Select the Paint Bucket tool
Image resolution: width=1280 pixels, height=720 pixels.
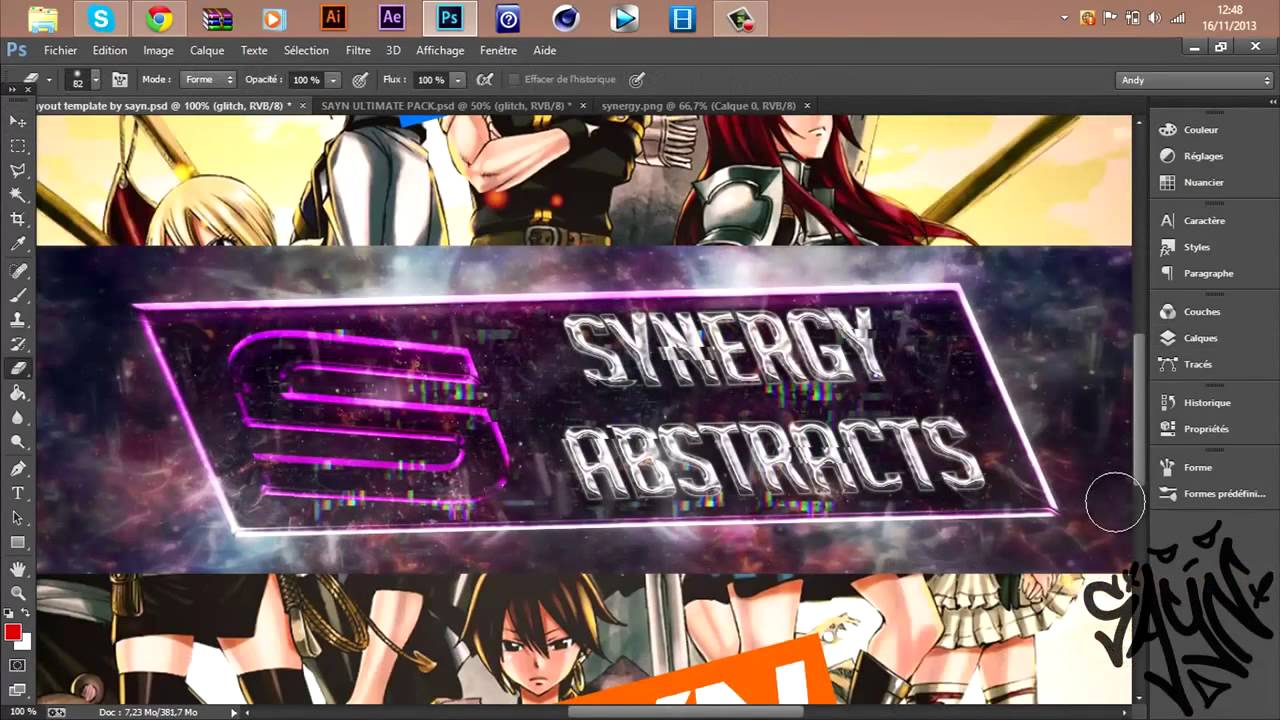point(18,394)
